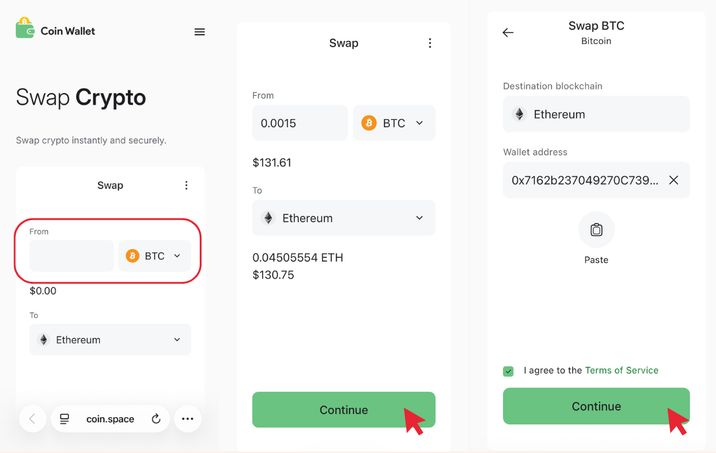Click the Coin Wallet logo icon

25,29
